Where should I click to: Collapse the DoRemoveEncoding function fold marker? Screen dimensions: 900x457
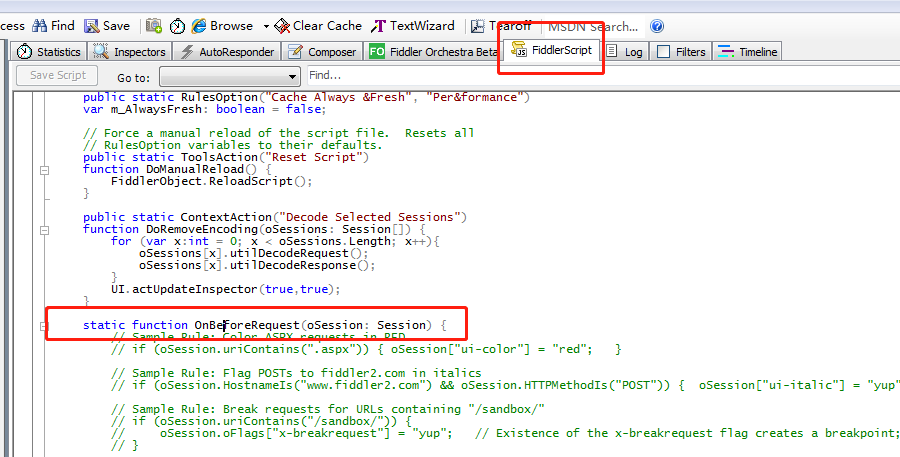(45, 230)
